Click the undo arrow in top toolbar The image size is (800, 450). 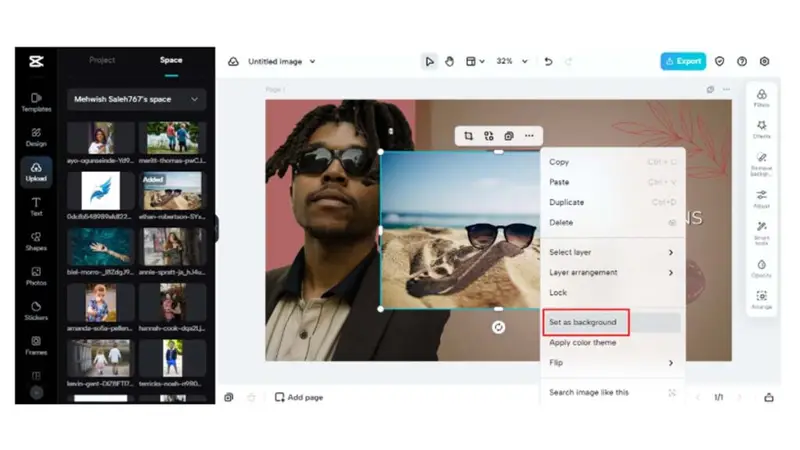(548, 61)
